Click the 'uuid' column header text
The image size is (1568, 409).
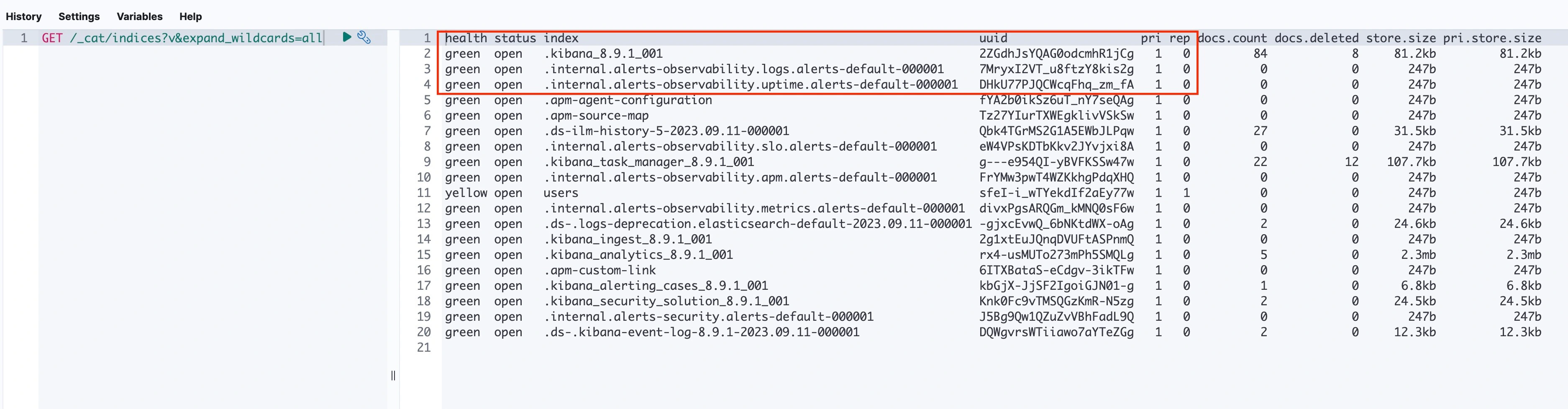993,38
